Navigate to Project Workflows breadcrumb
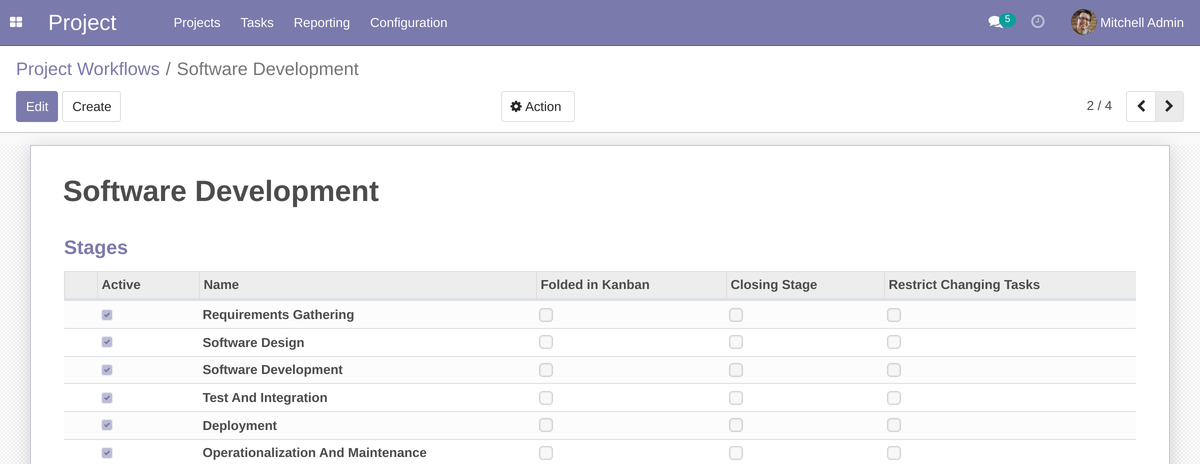Screen dimensions: 1200x464 (x=88, y=69)
